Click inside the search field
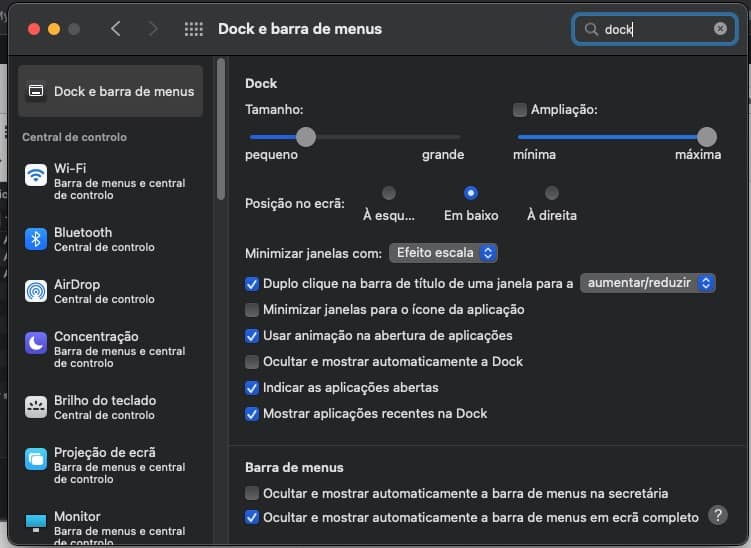 tap(655, 29)
